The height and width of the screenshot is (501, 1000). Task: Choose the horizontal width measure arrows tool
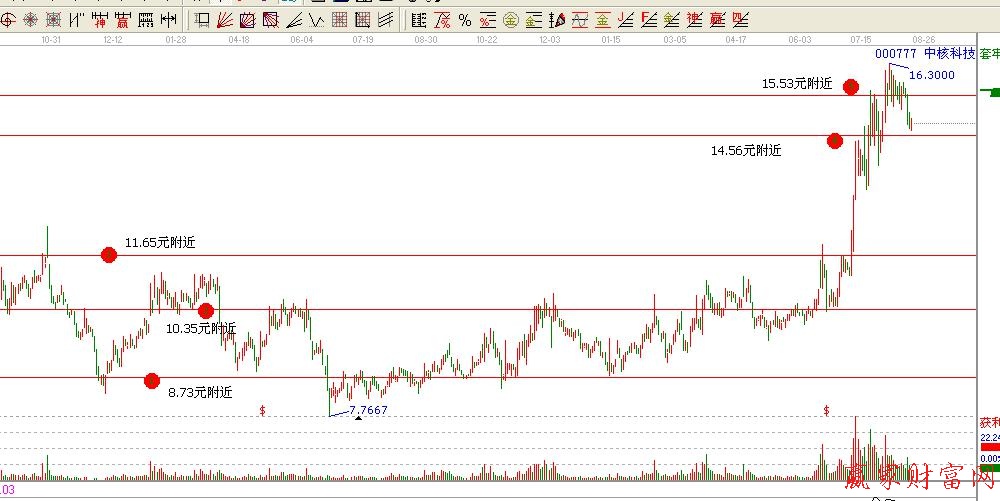coord(169,20)
